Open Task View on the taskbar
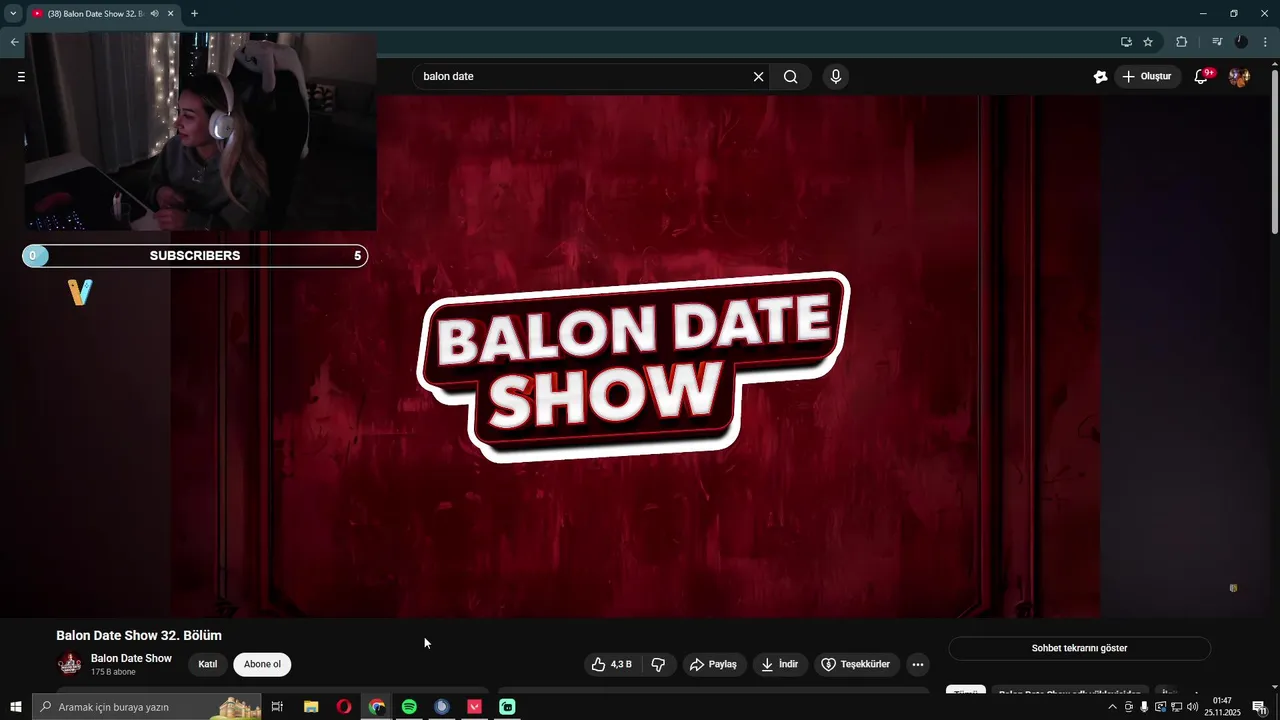 [277, 707]
